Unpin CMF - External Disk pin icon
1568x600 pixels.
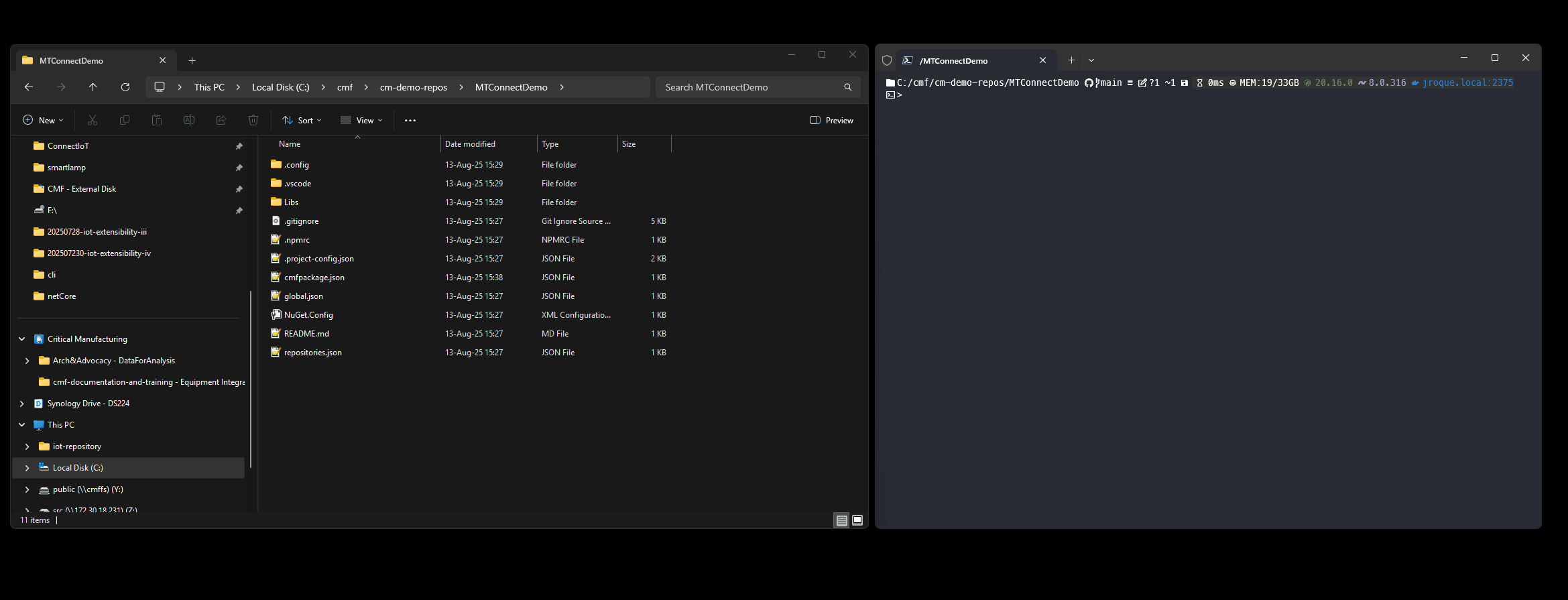coord(239,189)
